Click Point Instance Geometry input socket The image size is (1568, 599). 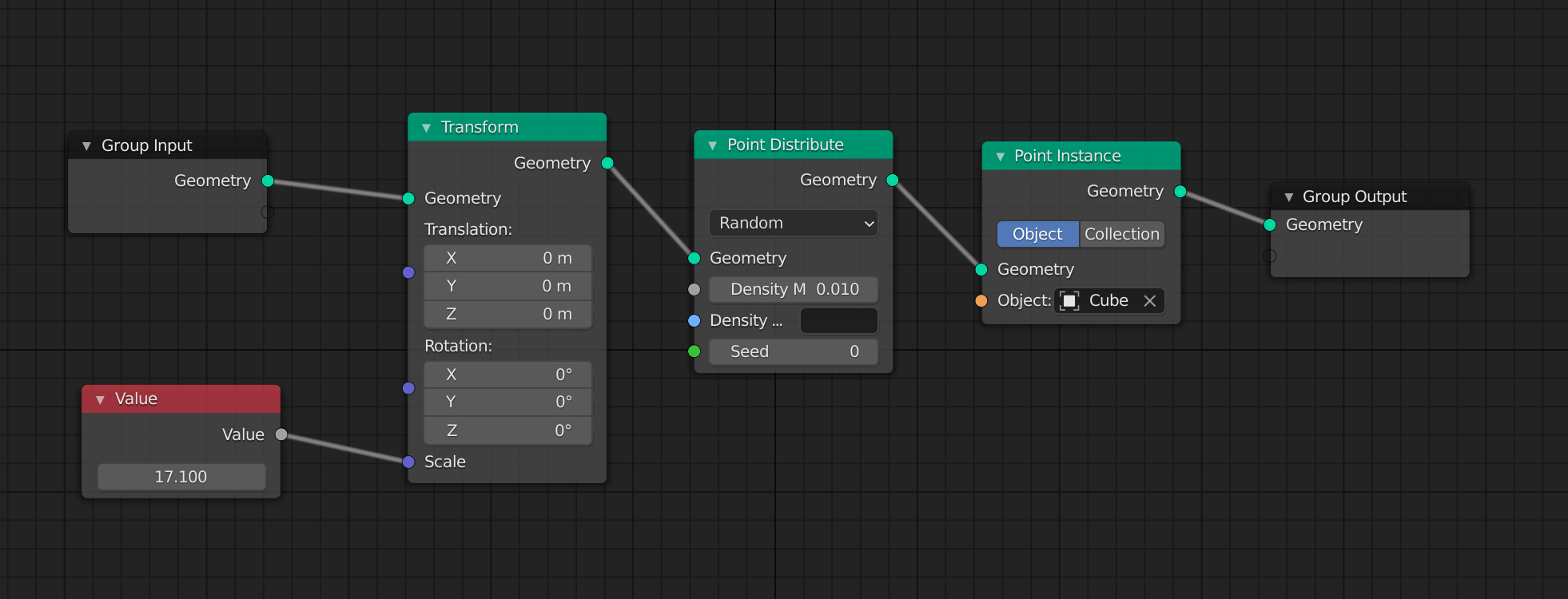pos(981,269)
